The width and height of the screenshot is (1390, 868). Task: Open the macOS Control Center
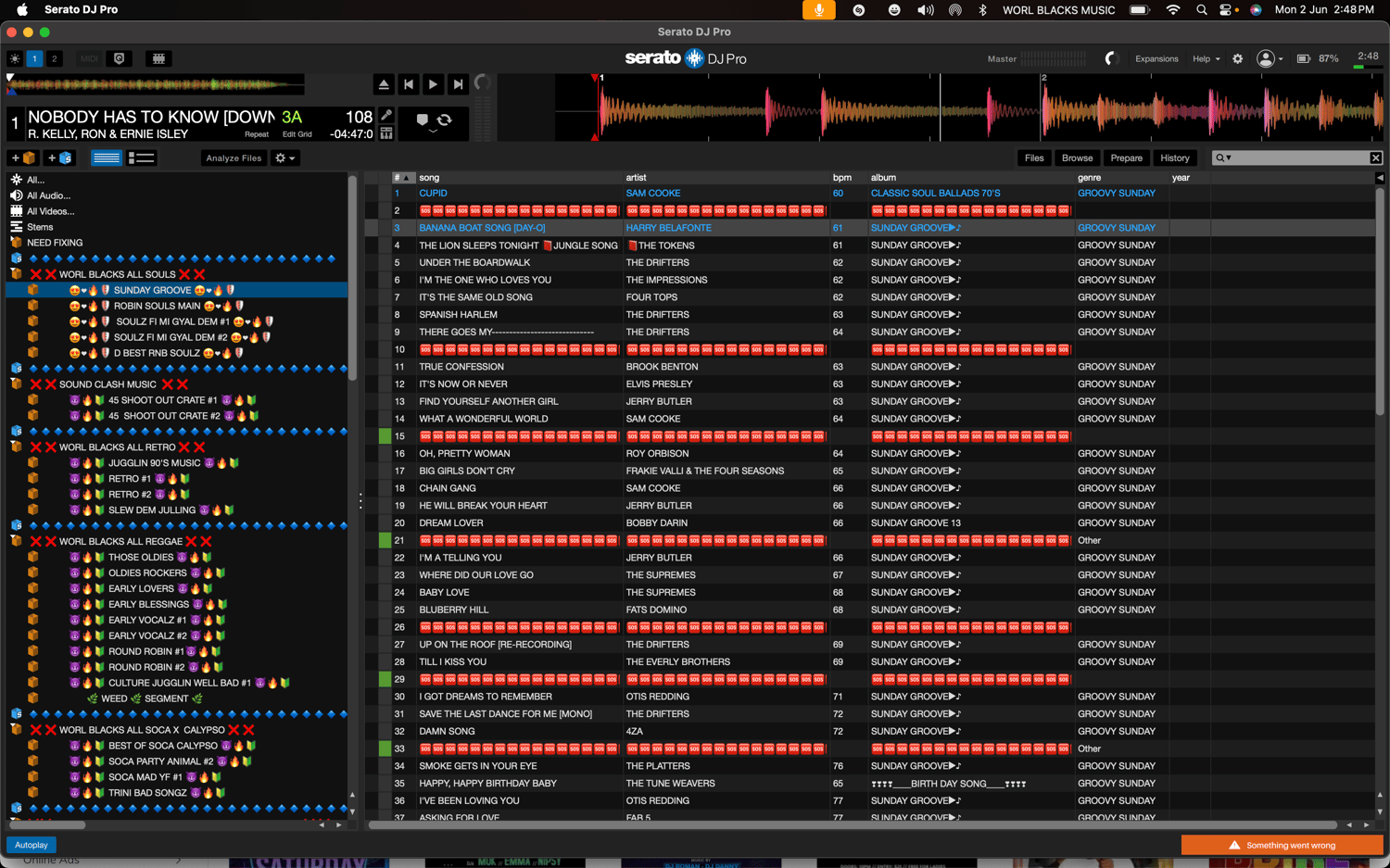click(1226, 9)
